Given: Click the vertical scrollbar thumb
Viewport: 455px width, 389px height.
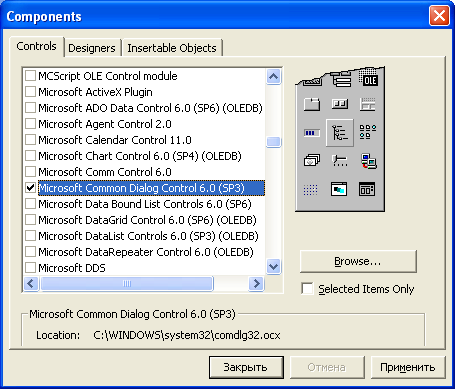Looking at the screenshot, I should coord(274,142).
